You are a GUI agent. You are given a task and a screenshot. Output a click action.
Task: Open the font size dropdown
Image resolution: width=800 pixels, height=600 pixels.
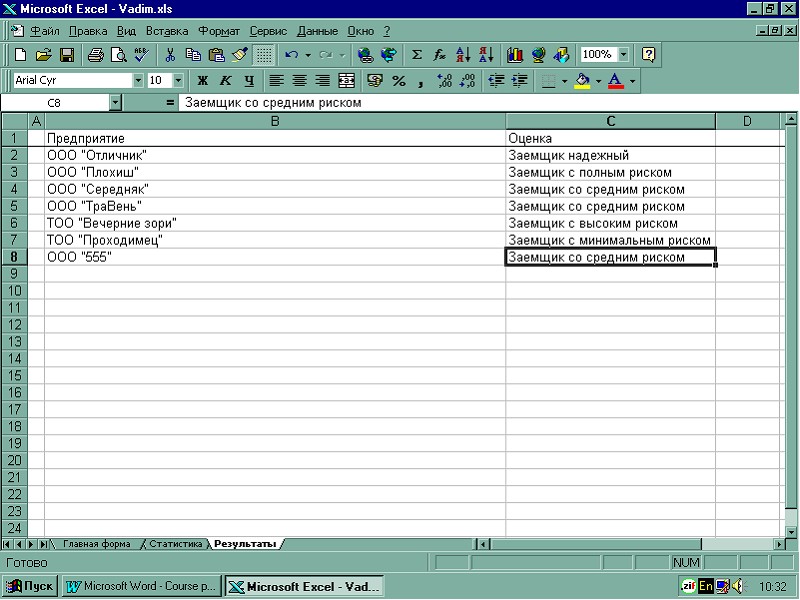[179, 80]
